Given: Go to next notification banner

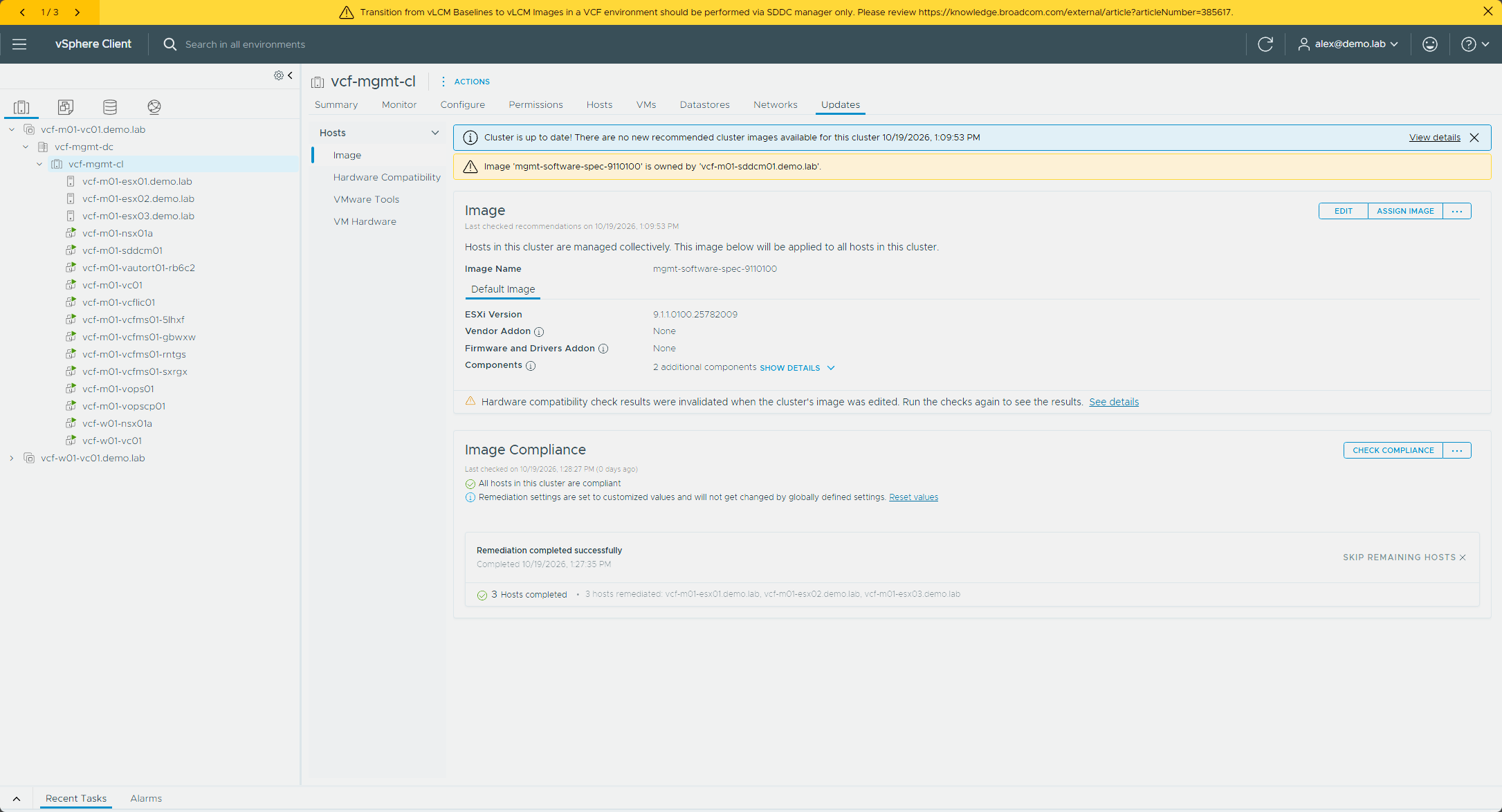Looking at the screenshot, I should pos(77,12).
